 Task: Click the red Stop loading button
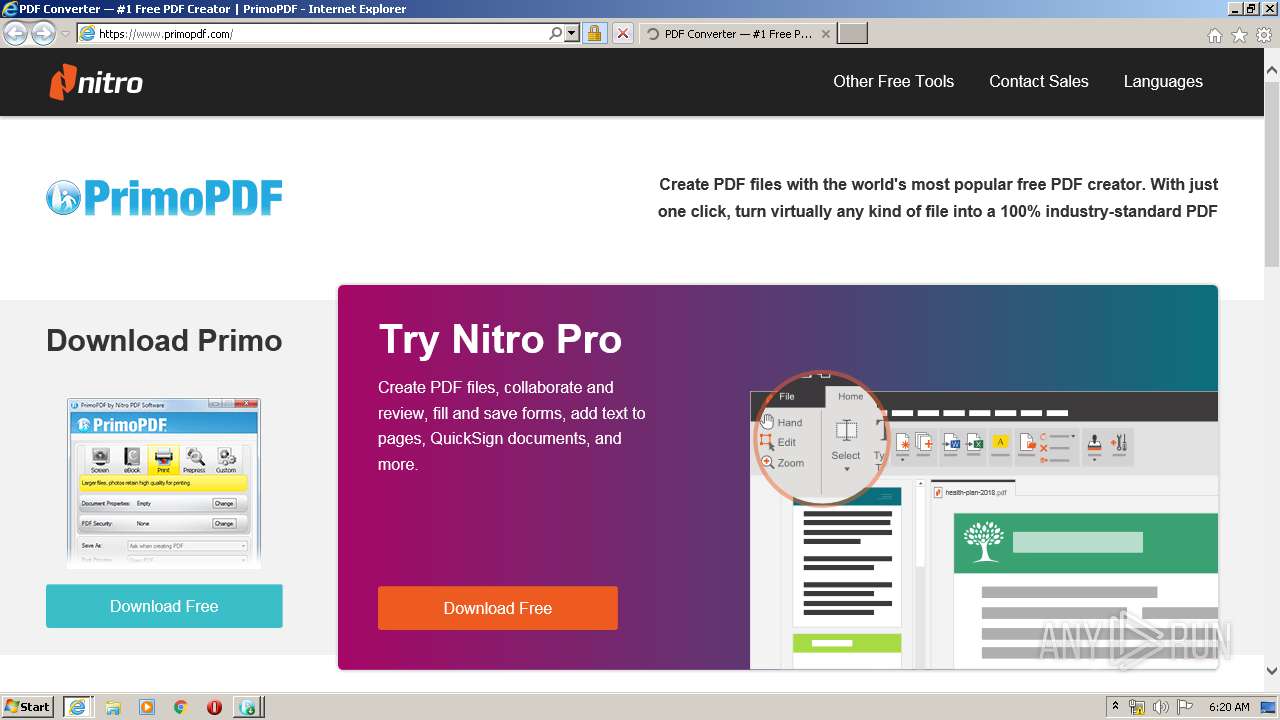pyautogui.click(x=622, y=34)
